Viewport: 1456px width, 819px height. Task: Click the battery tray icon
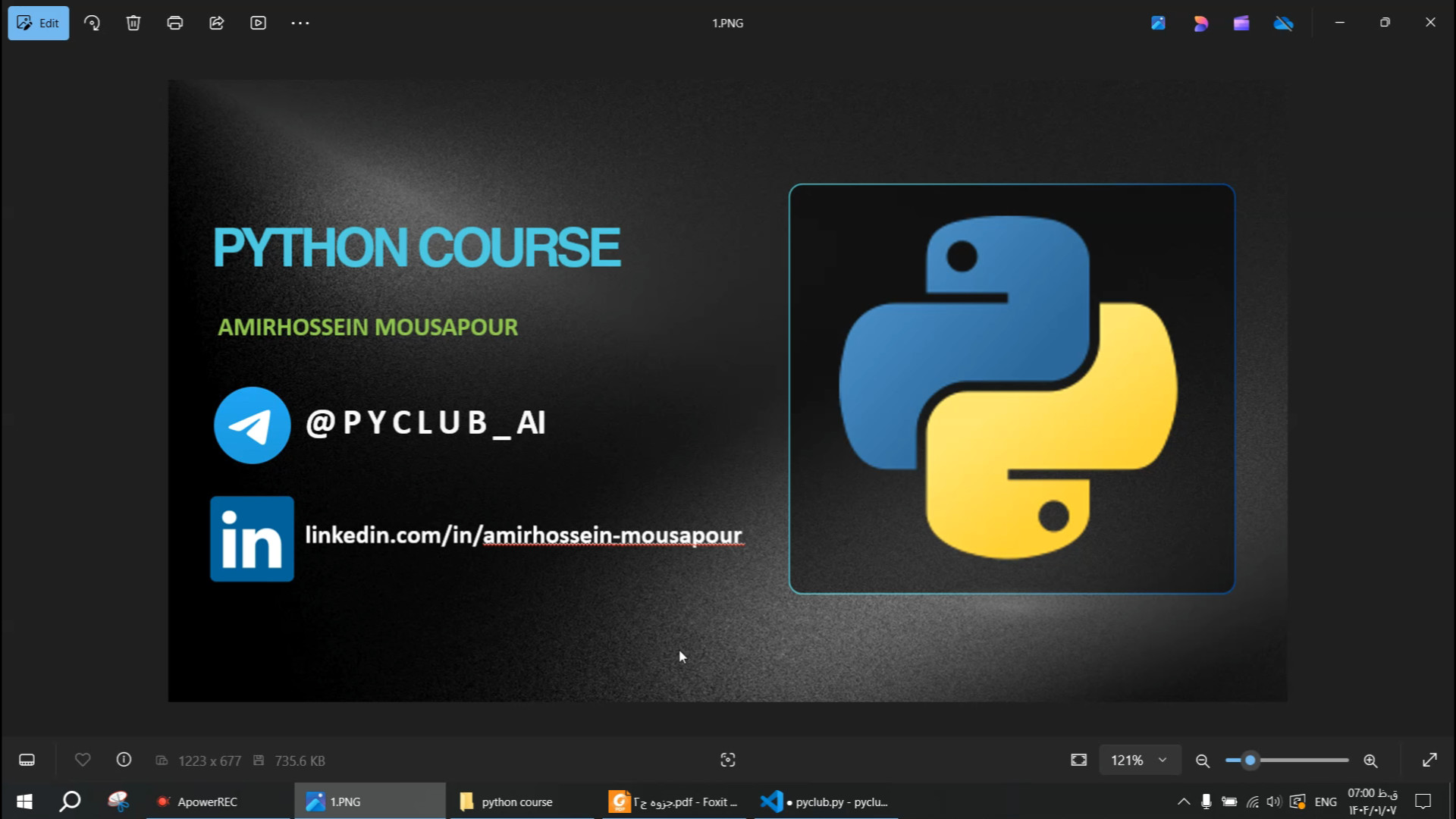click(1230, 802)
